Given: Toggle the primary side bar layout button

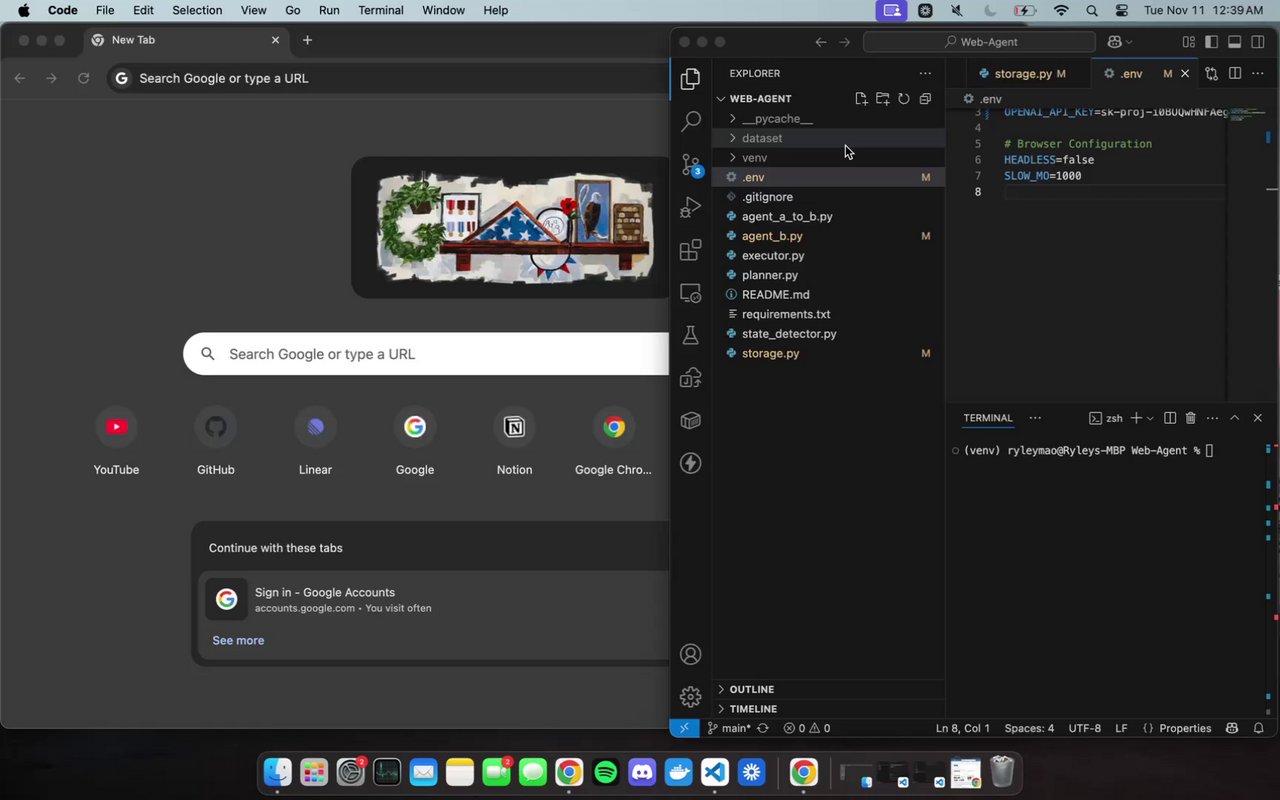Looking at the screenshot, I should [x=1211, y=42].
